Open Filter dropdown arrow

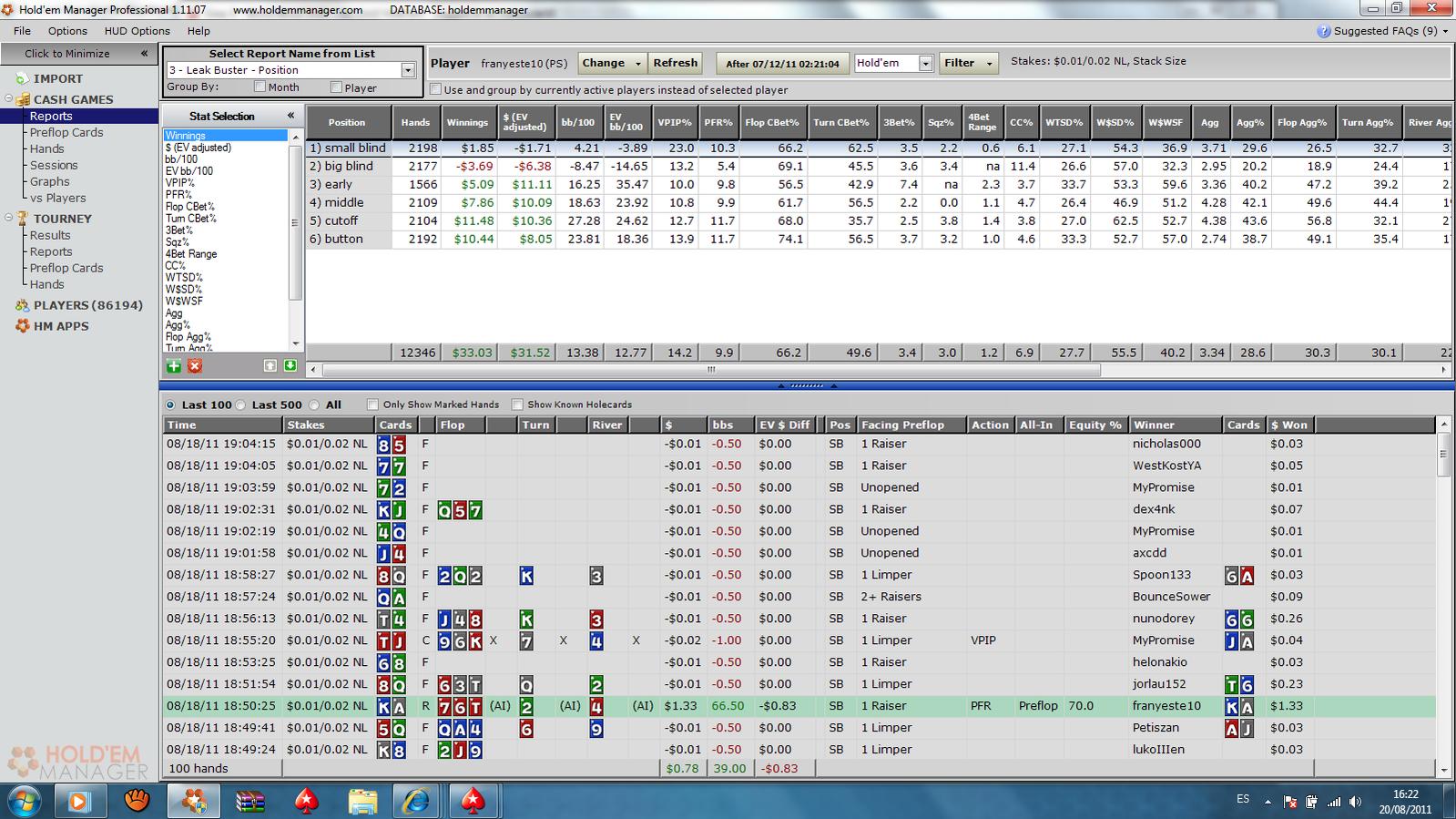990,63
